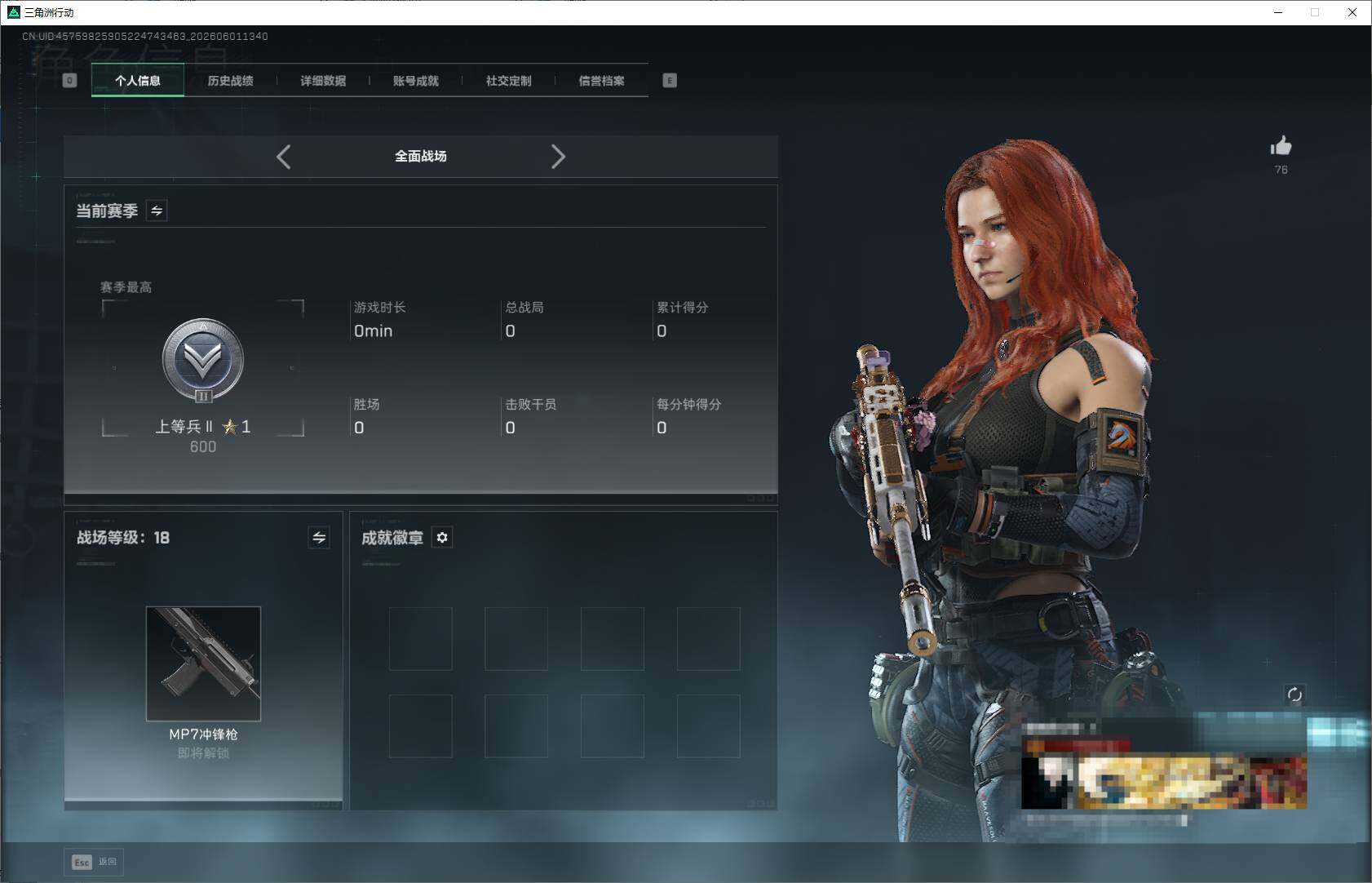Click the CN UID text at top

click(x=145, y=36)
